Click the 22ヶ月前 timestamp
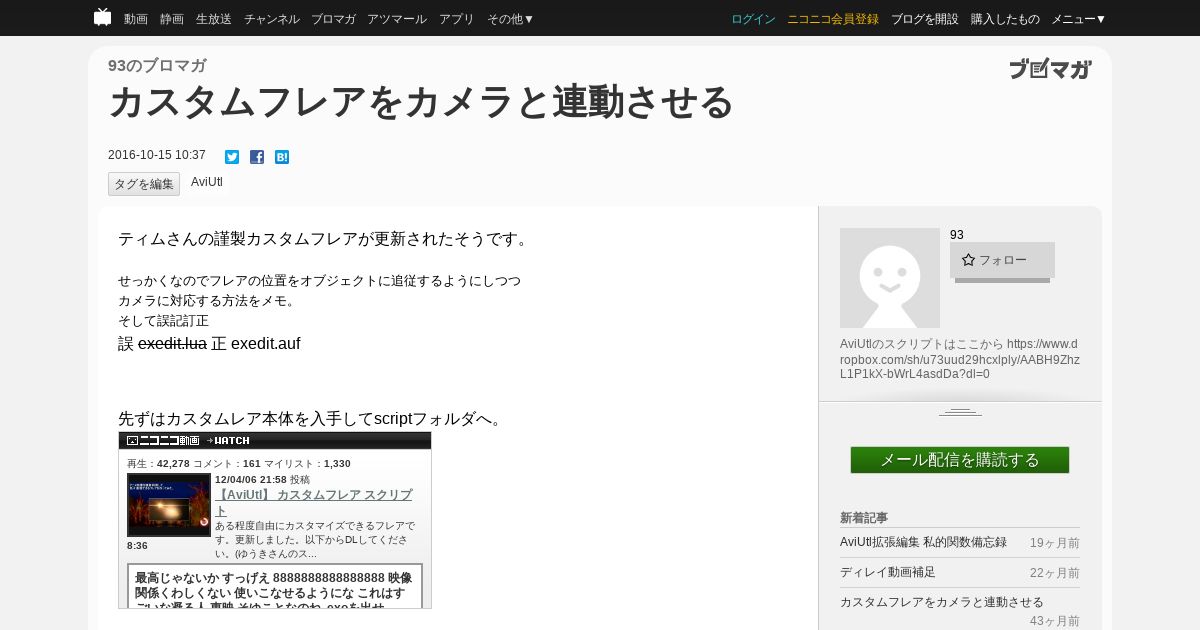Viewport: 1200px width, 630px height. click(1055, 573)
